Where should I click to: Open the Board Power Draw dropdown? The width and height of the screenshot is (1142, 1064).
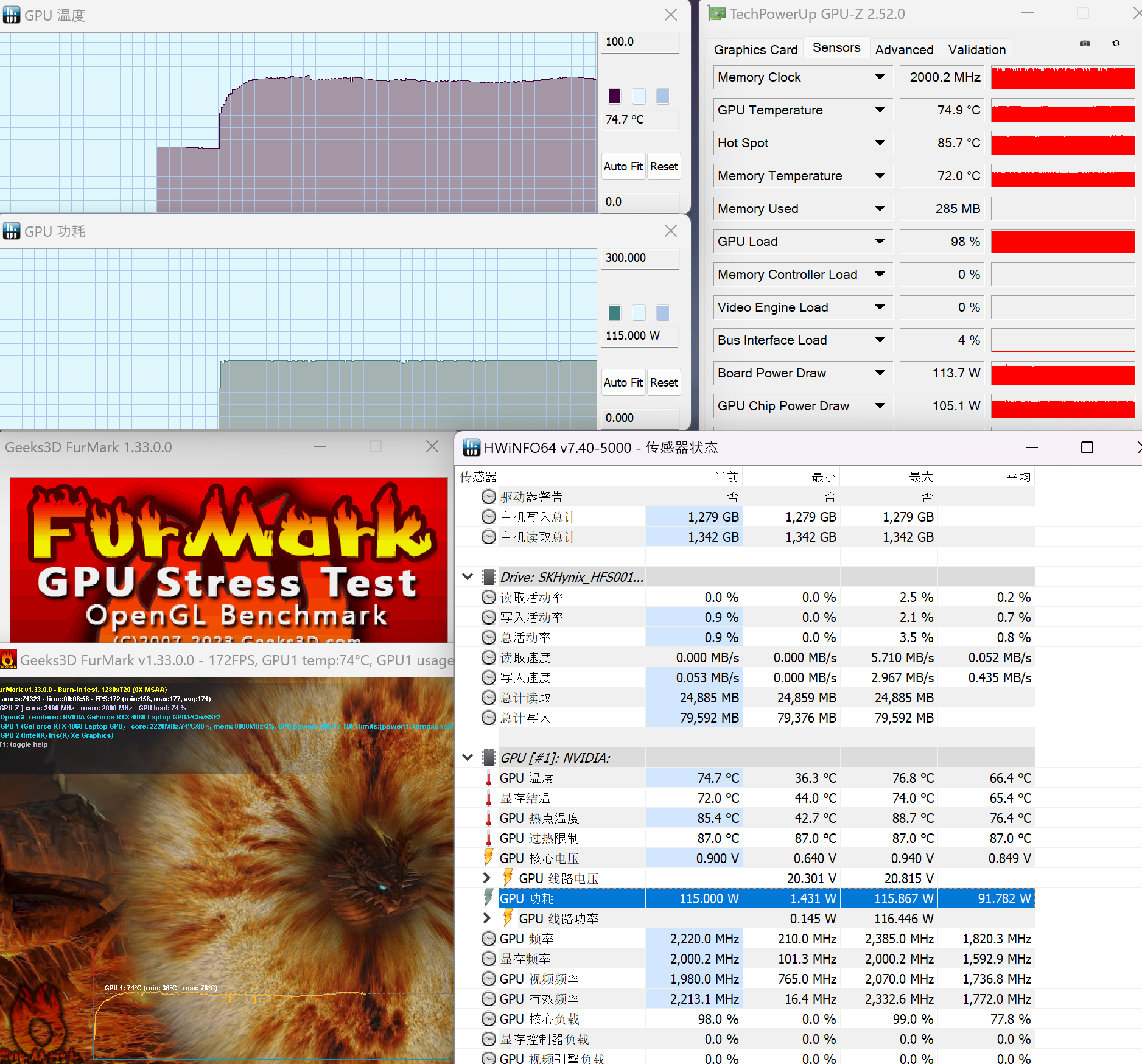click(x=880, y=373)
